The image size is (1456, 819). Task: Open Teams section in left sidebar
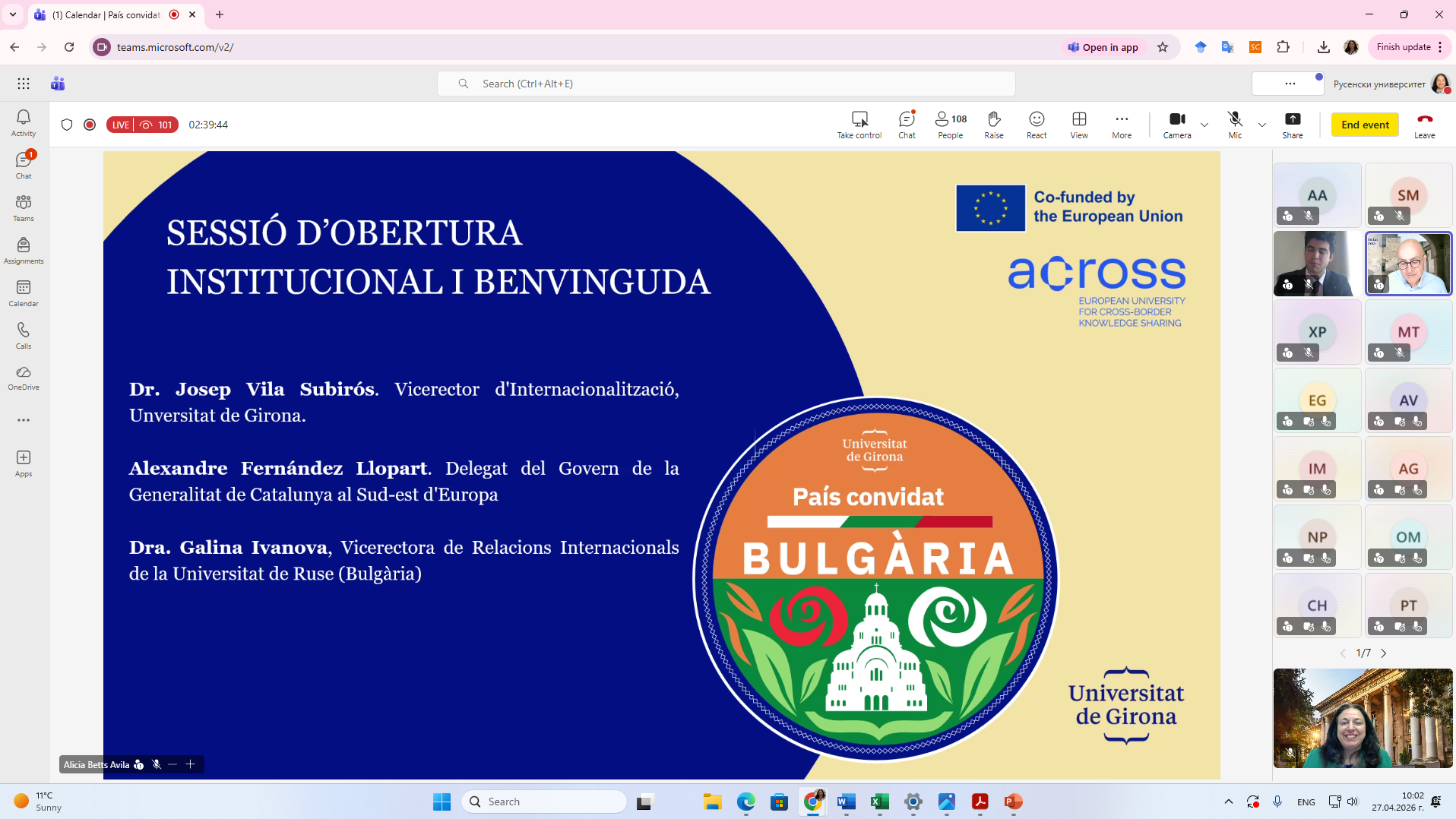click(x=24, y=207)
